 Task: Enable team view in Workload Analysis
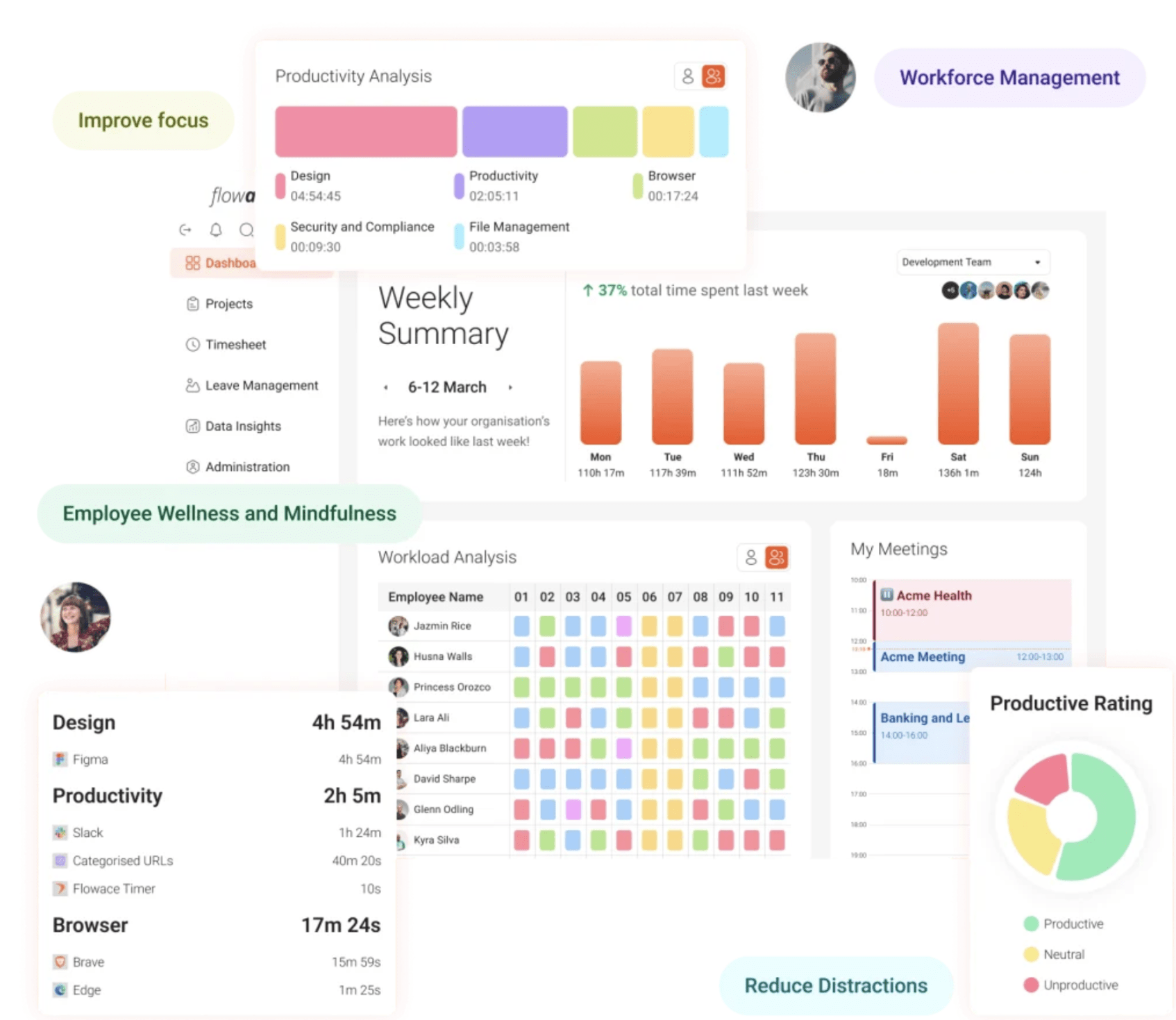coord(777,556)
